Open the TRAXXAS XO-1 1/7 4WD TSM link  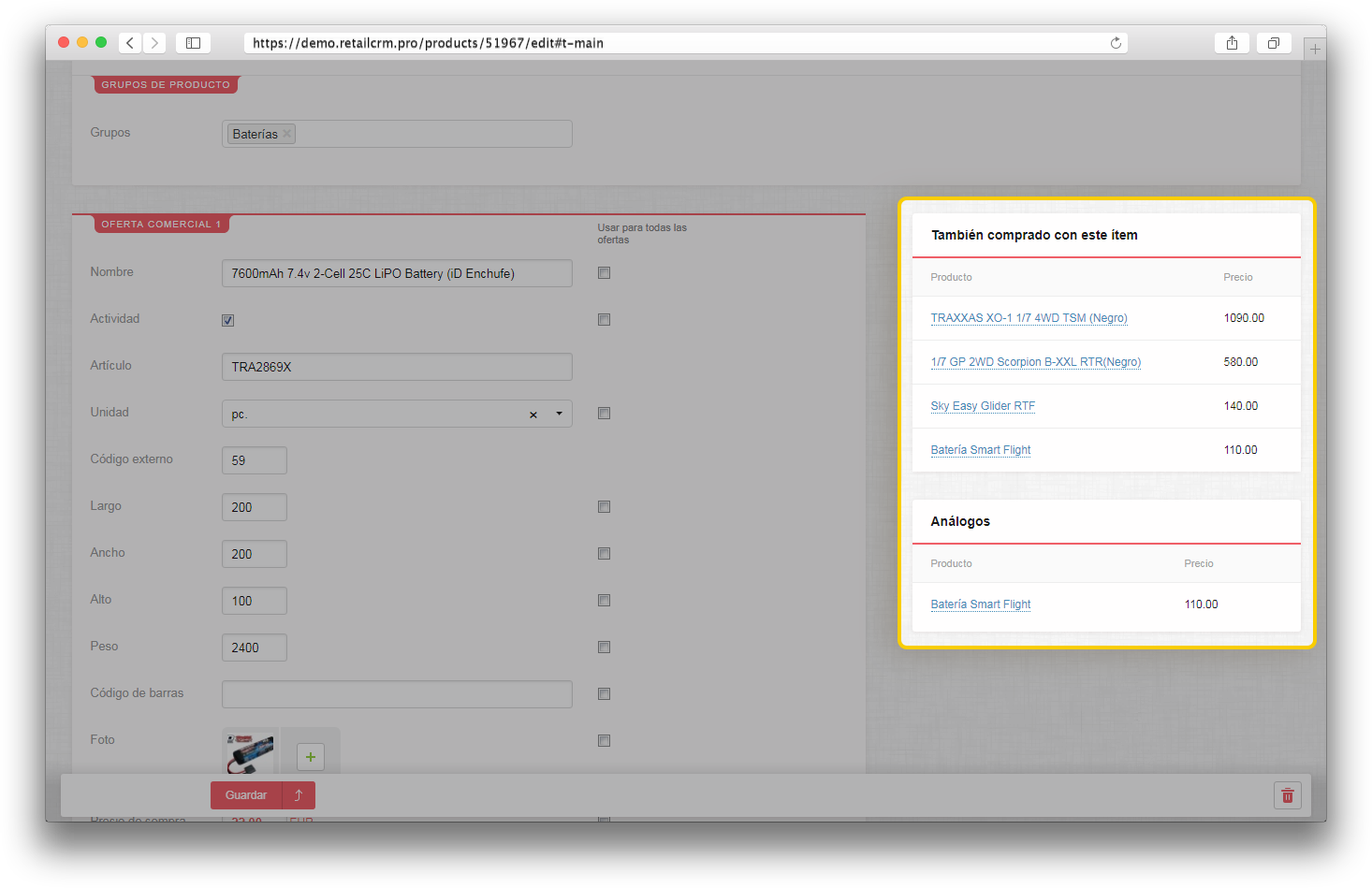[x=1029, y=318]
